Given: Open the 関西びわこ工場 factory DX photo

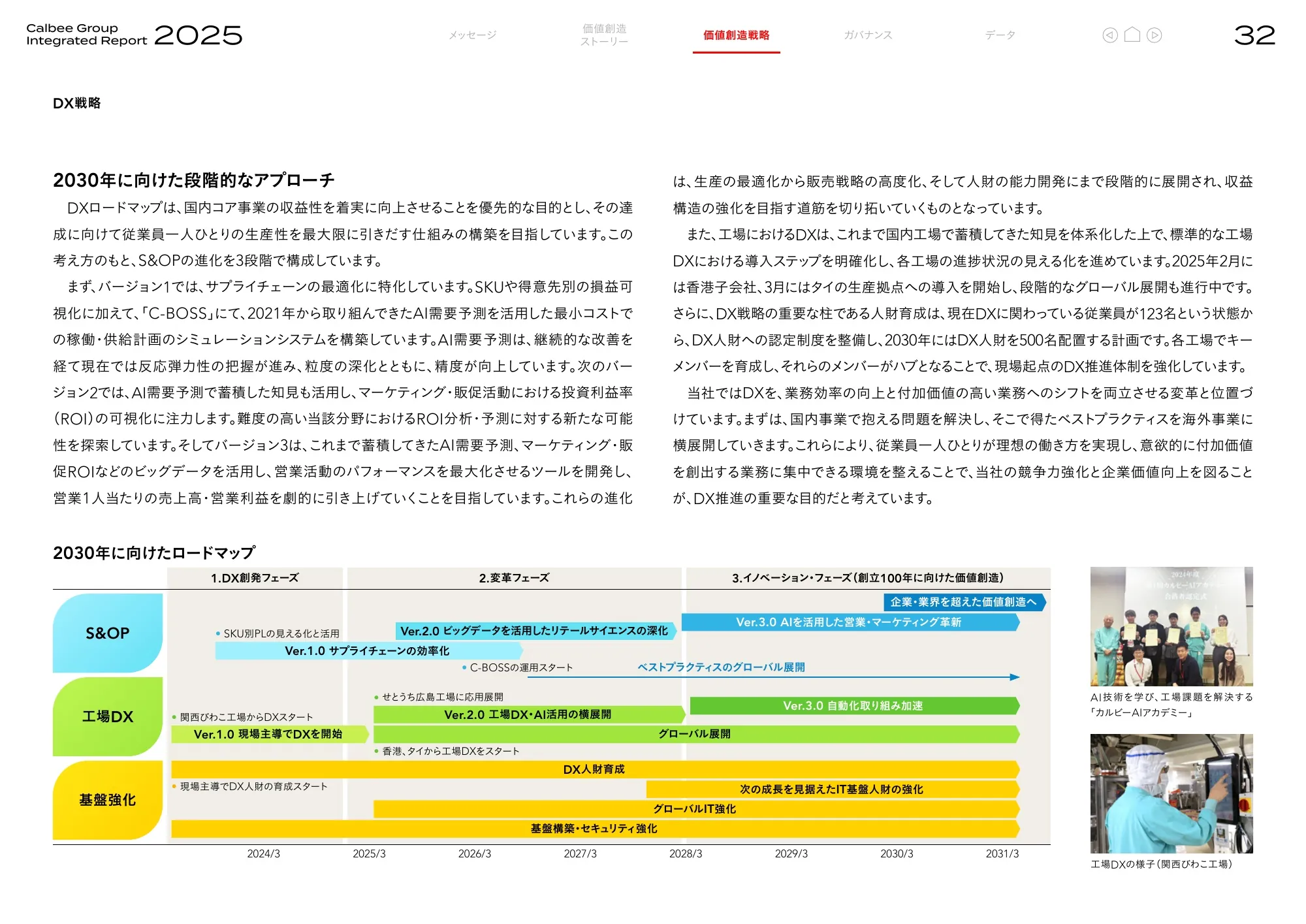Looking at the screenshot, I should tap(1171, 793).
